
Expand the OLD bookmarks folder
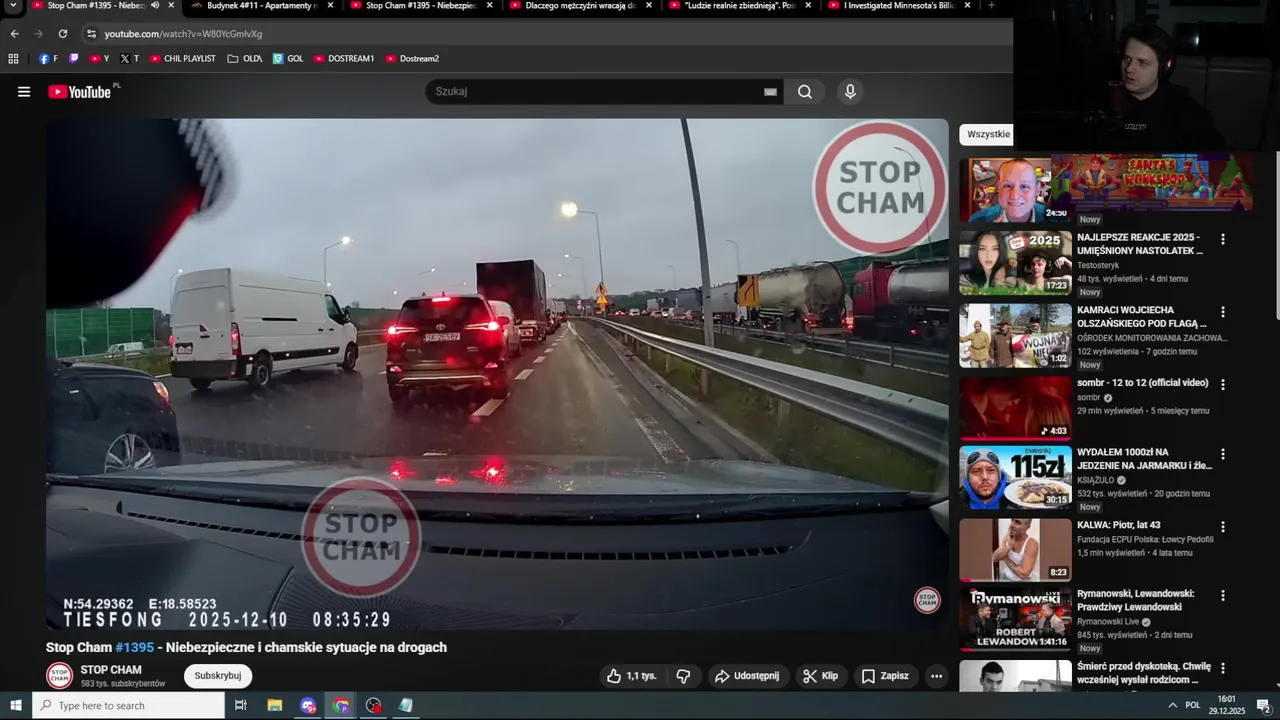pos(245,59)
